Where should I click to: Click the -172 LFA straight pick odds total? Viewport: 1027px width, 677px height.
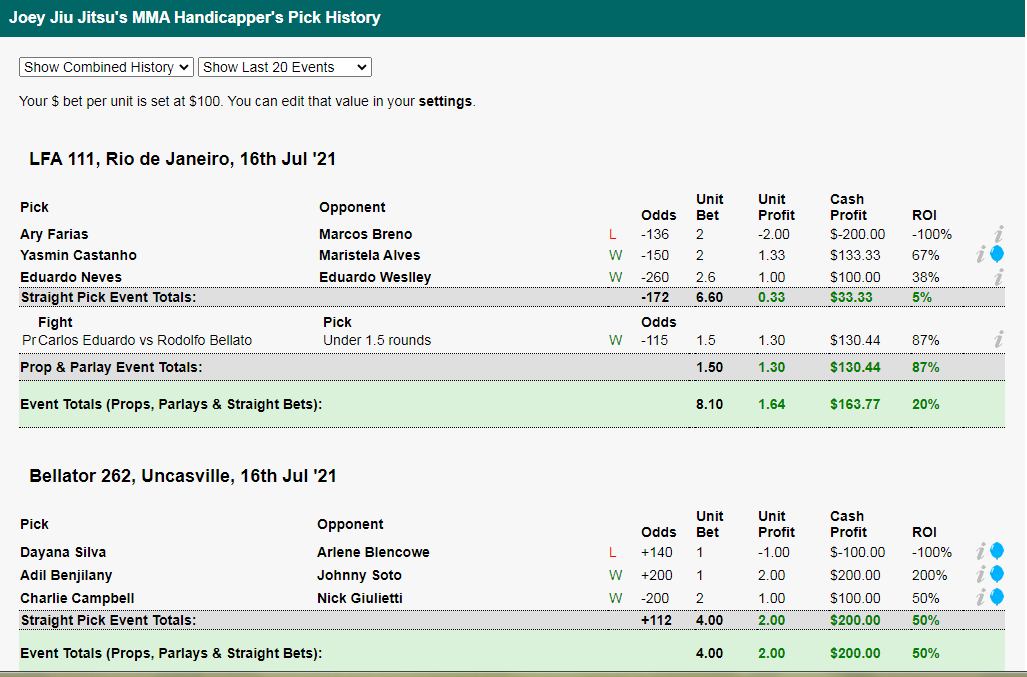click(655, 297)
